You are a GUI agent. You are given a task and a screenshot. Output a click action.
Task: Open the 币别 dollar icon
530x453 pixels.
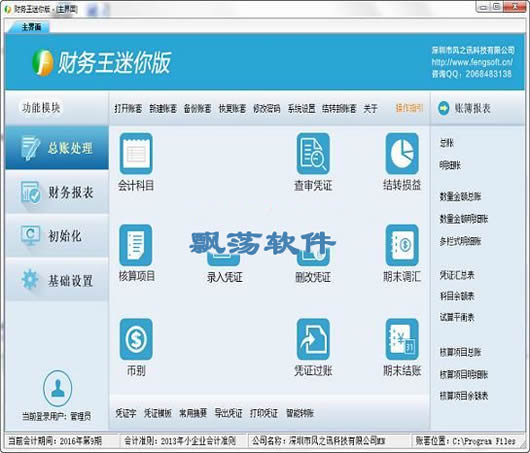(x=136, y=339)
